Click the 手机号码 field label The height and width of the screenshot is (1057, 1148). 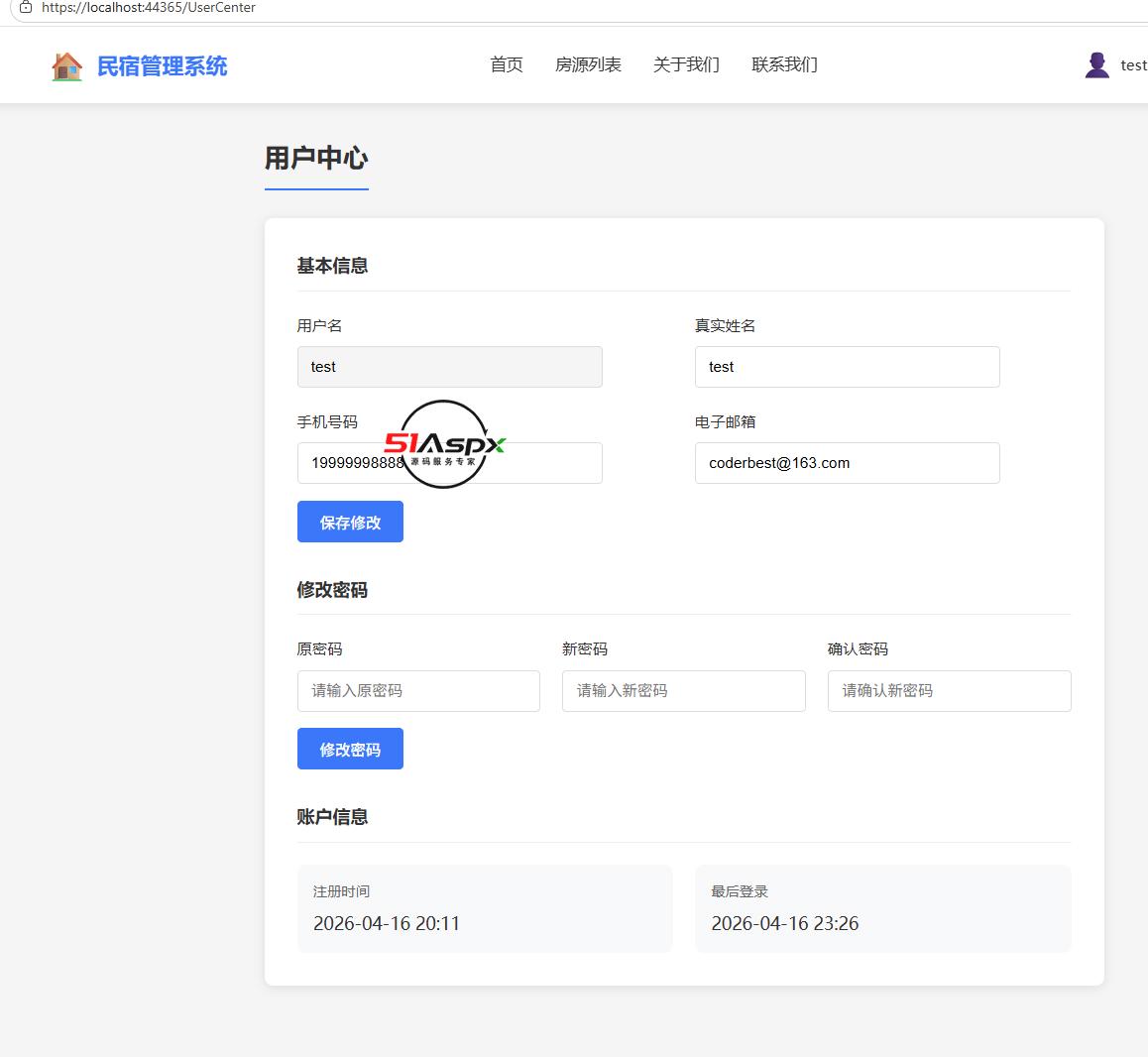point(327,422)
